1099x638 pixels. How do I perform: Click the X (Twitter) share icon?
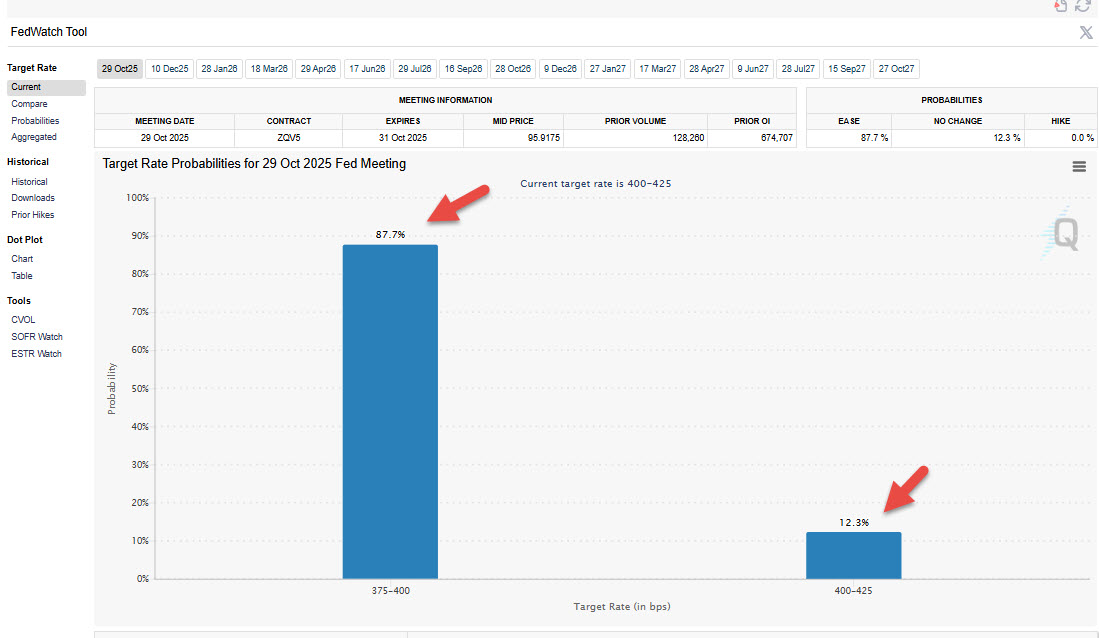point(1086,32)
